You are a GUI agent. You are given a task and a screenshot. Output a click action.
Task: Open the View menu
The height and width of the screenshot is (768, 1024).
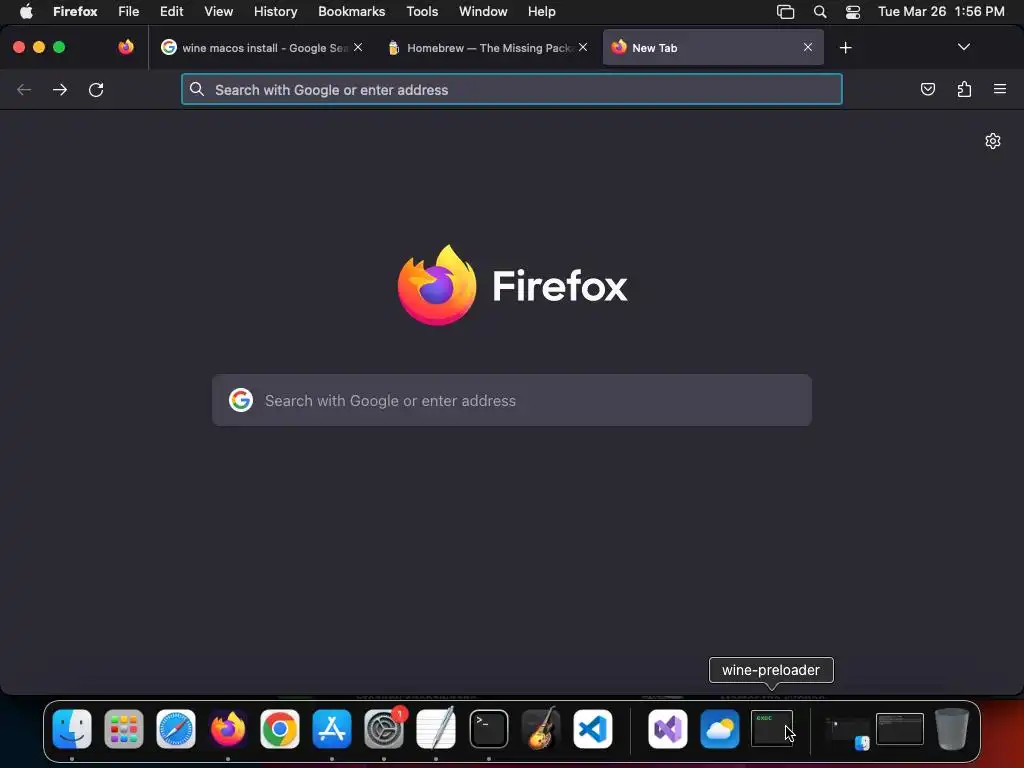[x=219, y=11]
